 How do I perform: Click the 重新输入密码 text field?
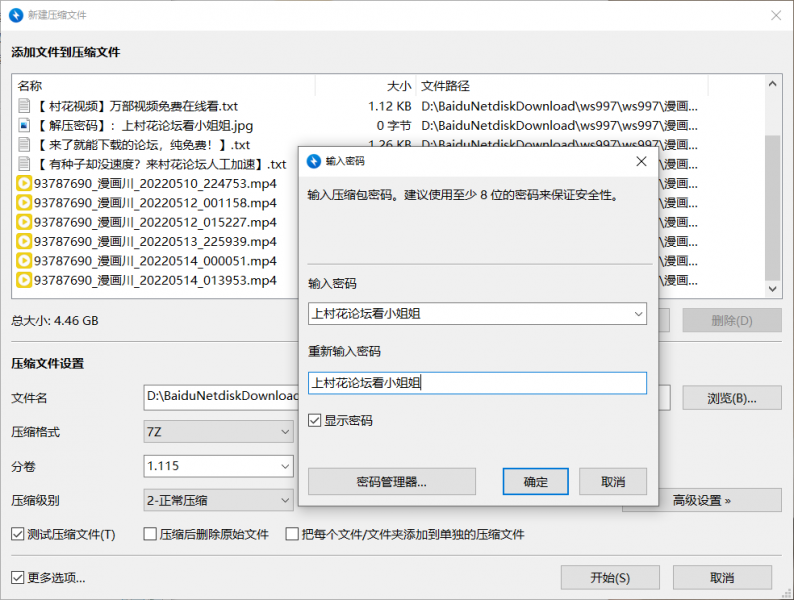(477, 382)
